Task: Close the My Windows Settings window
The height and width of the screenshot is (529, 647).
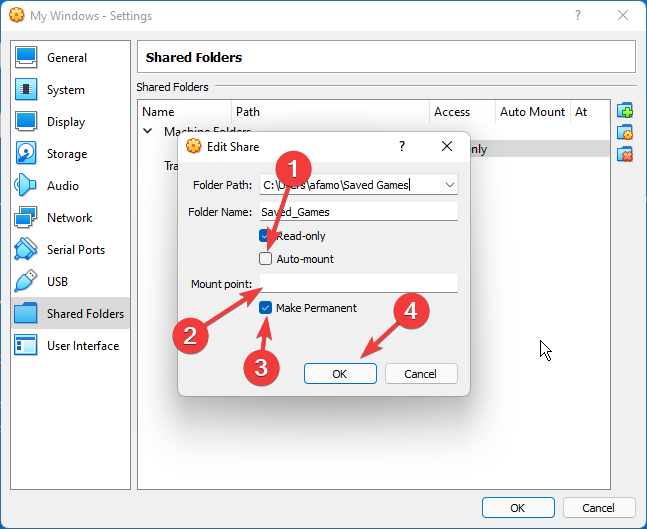Action: point(623,15)
